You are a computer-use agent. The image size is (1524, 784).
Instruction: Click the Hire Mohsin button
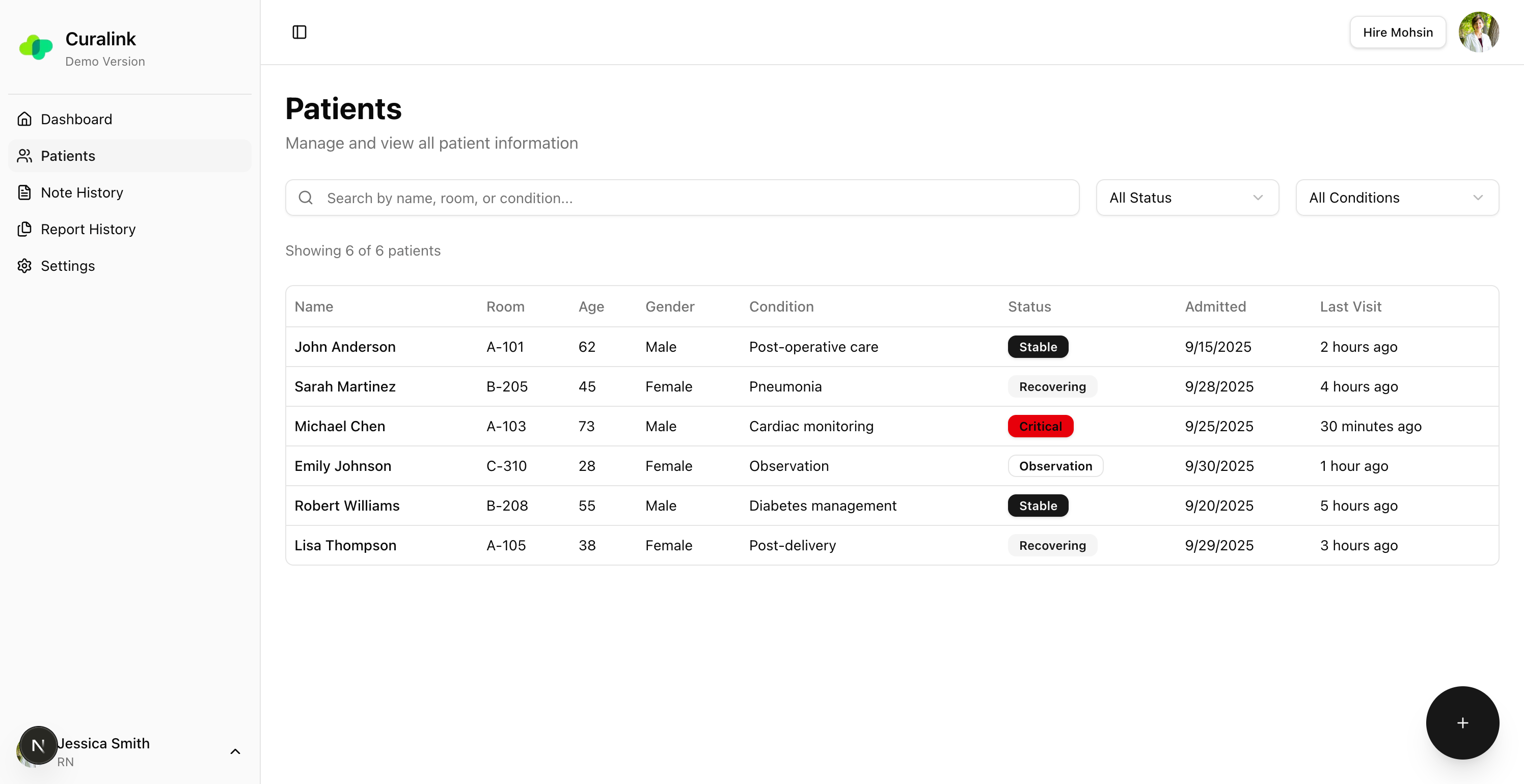coord(1397,32)
